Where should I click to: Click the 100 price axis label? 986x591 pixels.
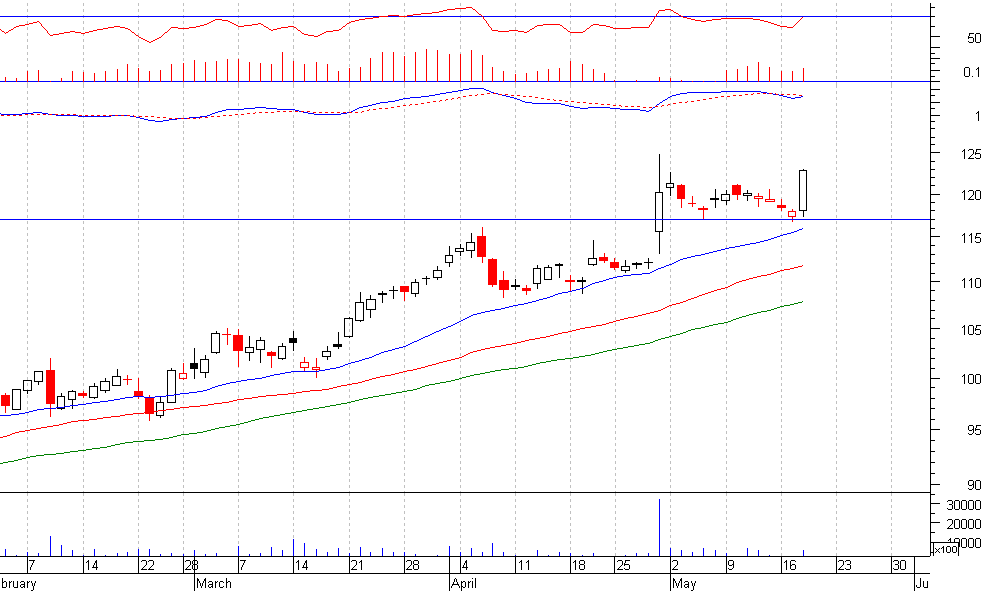point(972,378)
